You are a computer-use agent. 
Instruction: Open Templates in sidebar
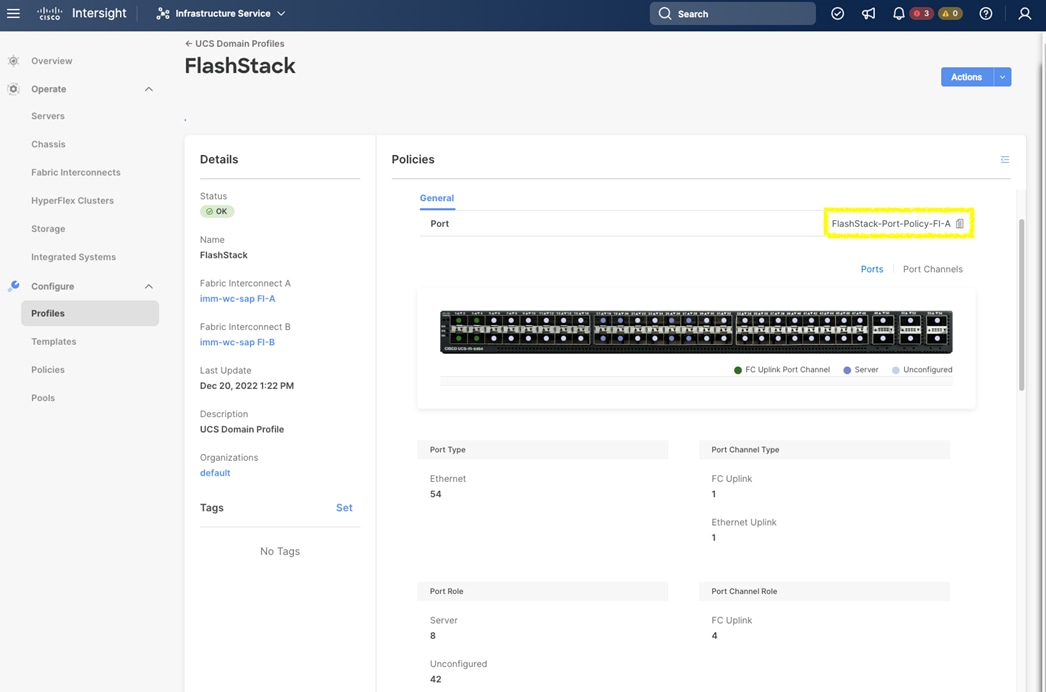tap(53, 342)
